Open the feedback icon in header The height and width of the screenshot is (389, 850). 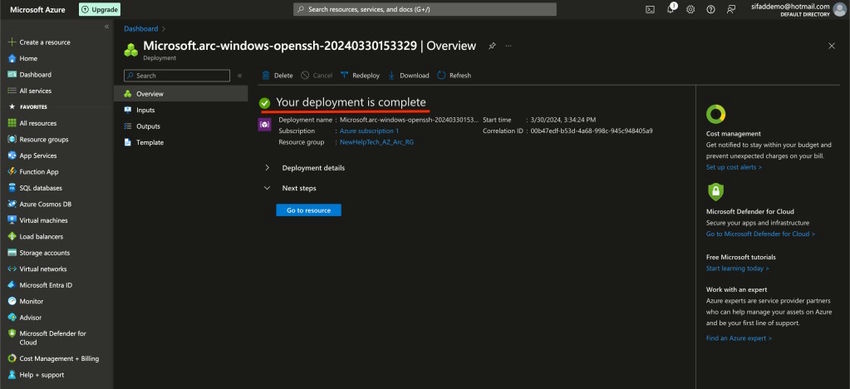[731, 9]
